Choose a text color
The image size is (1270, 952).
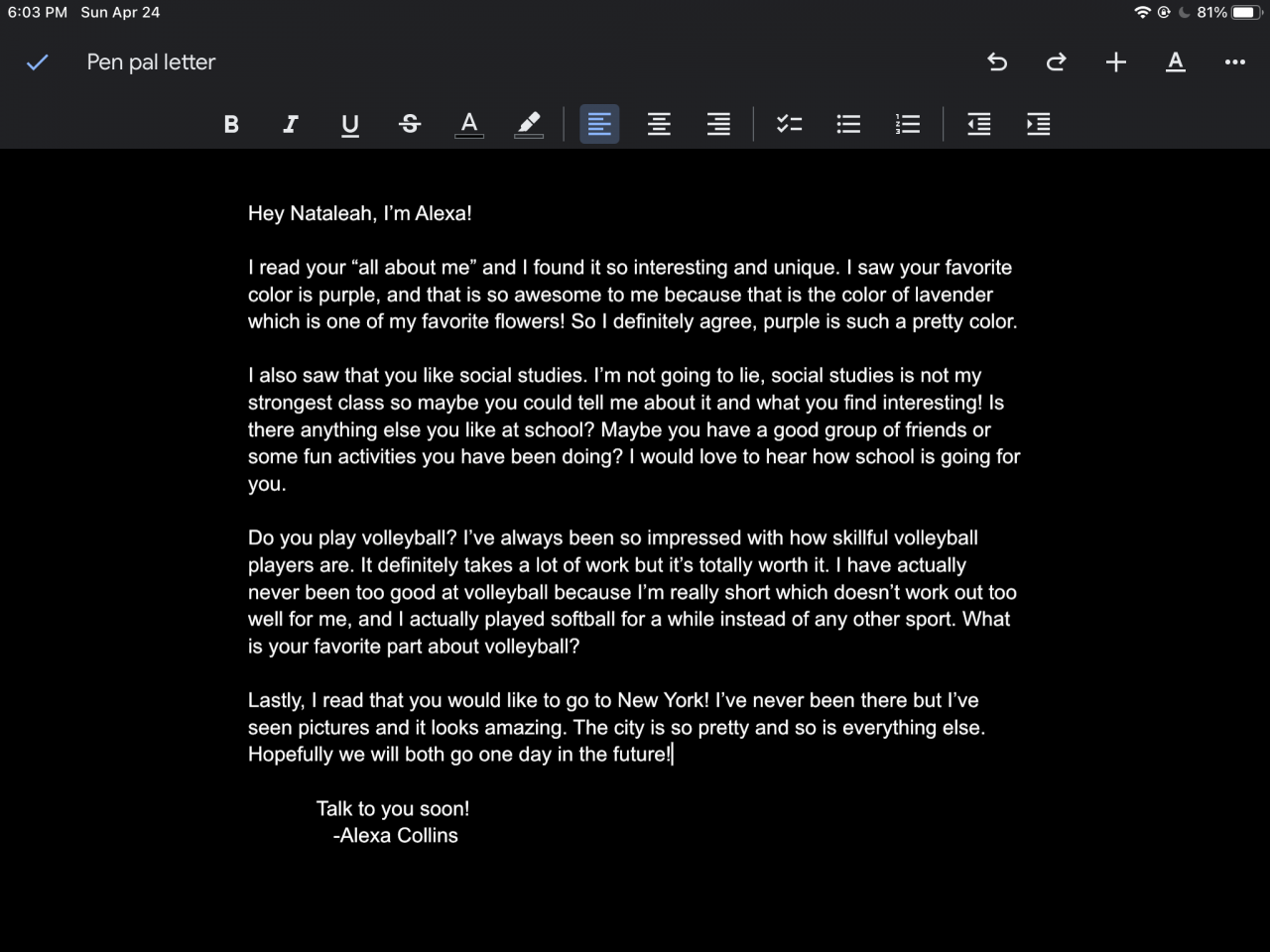click(469, 124)
